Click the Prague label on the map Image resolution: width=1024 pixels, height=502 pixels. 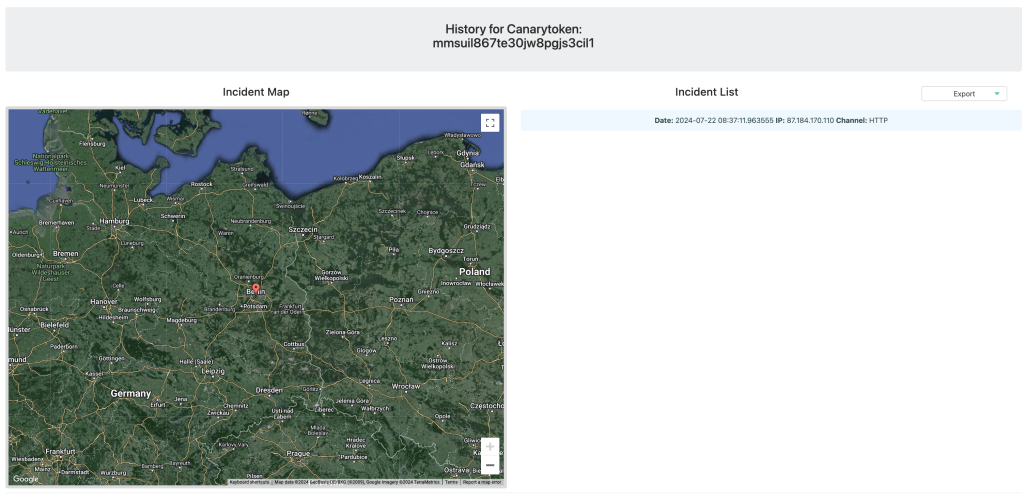(300, 453)
